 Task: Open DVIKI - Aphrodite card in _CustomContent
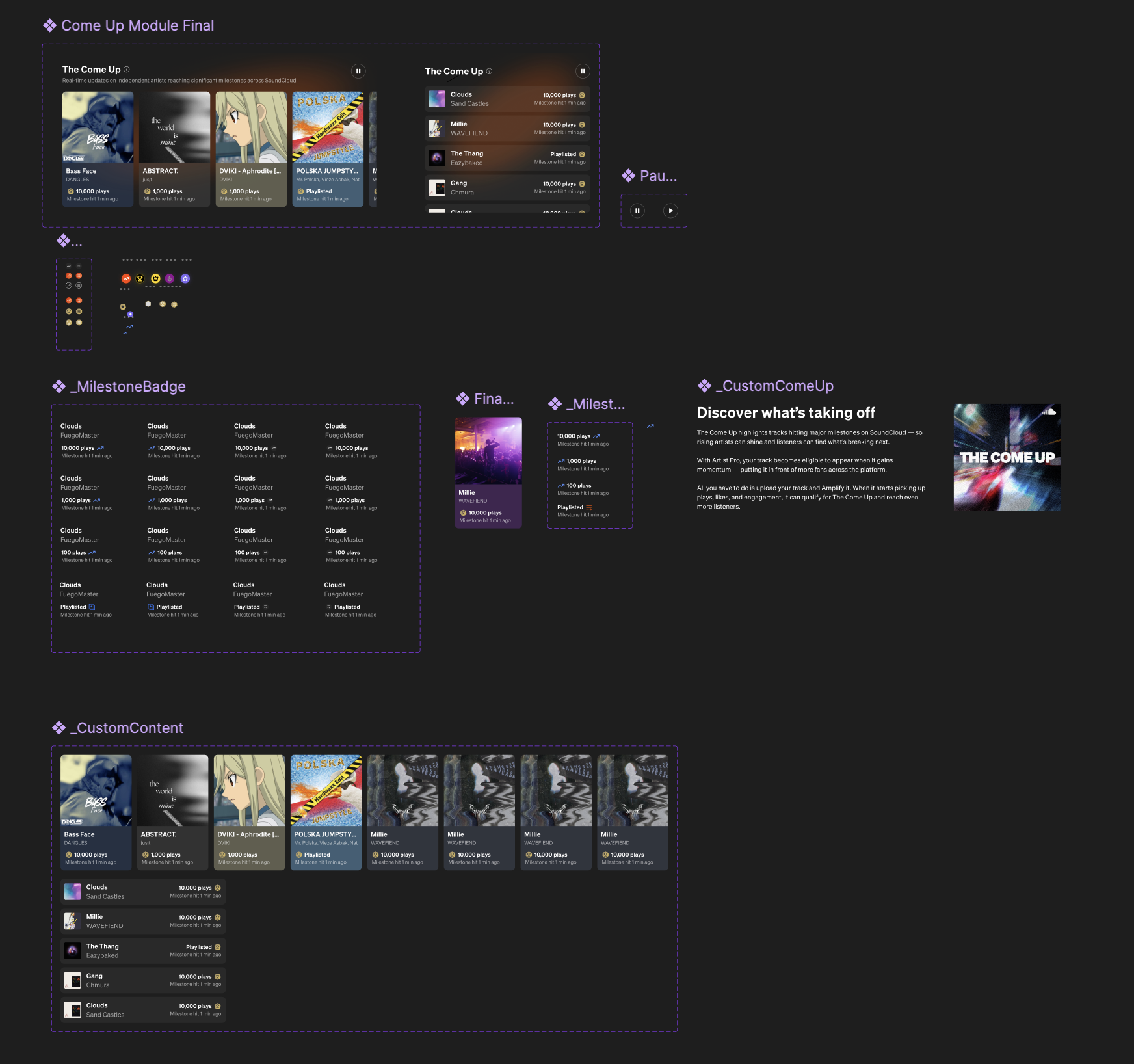(250, 812)
